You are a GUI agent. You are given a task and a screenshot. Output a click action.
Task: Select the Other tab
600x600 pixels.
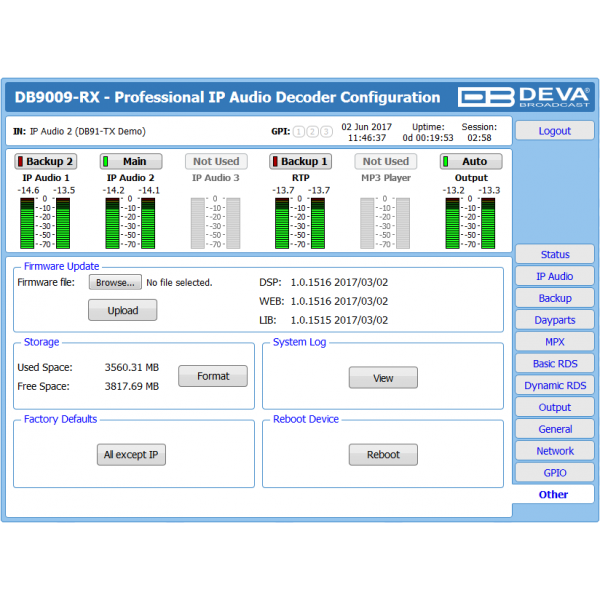pyautogui.click(x=553, y=494)
